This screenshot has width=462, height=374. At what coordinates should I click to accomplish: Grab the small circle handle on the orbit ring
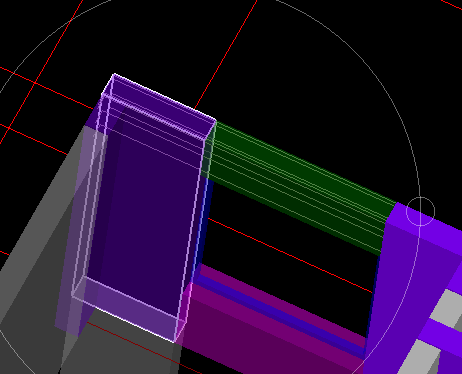[x=420, y=211]
